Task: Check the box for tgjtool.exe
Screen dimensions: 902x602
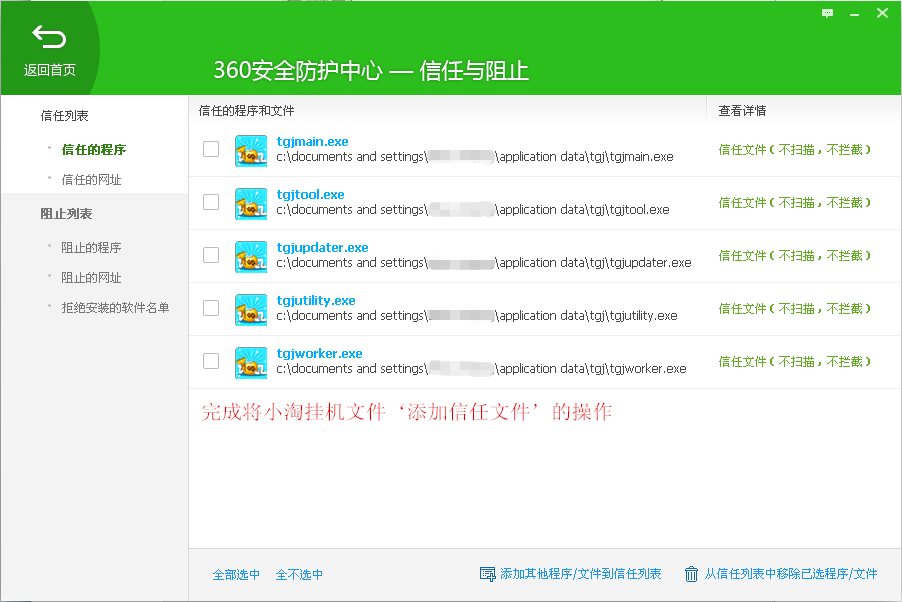Action: tap(211, 202)
